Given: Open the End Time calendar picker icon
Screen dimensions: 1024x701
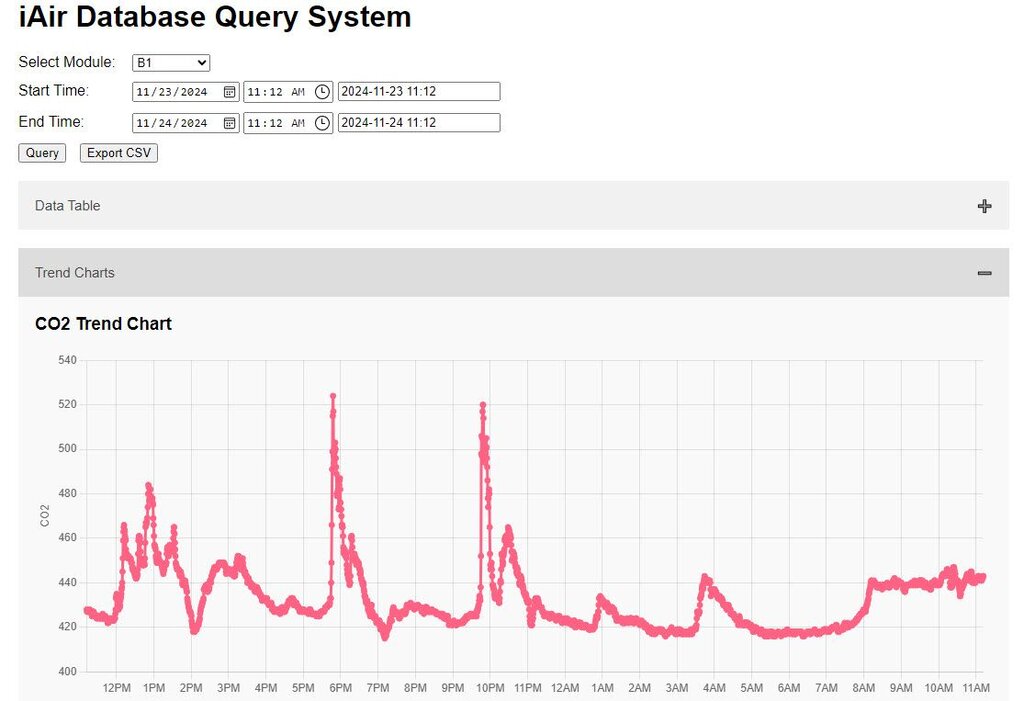Looking at the screenshot, I should [229, 123].
